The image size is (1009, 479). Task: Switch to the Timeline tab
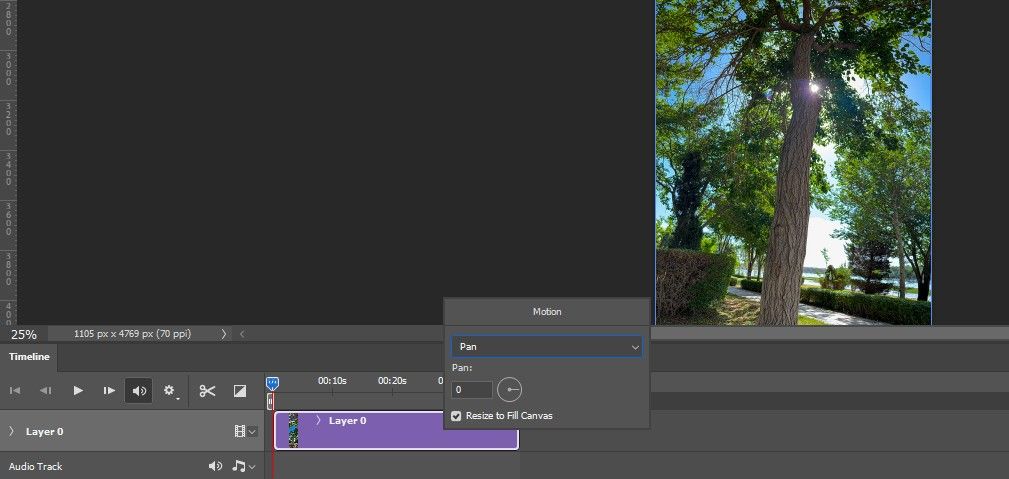click(29, 356)
